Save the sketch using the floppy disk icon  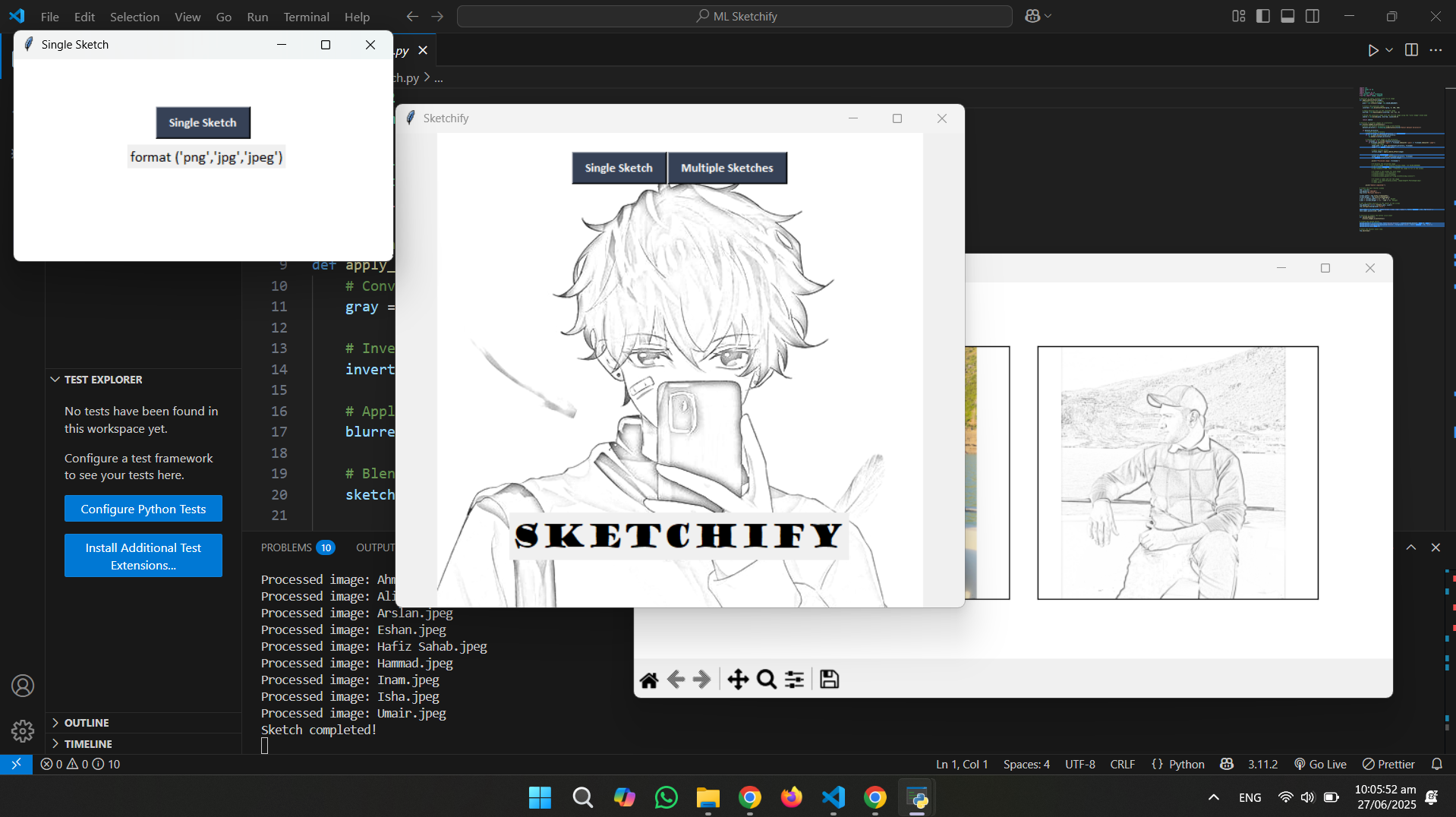[x=828, y=679]
